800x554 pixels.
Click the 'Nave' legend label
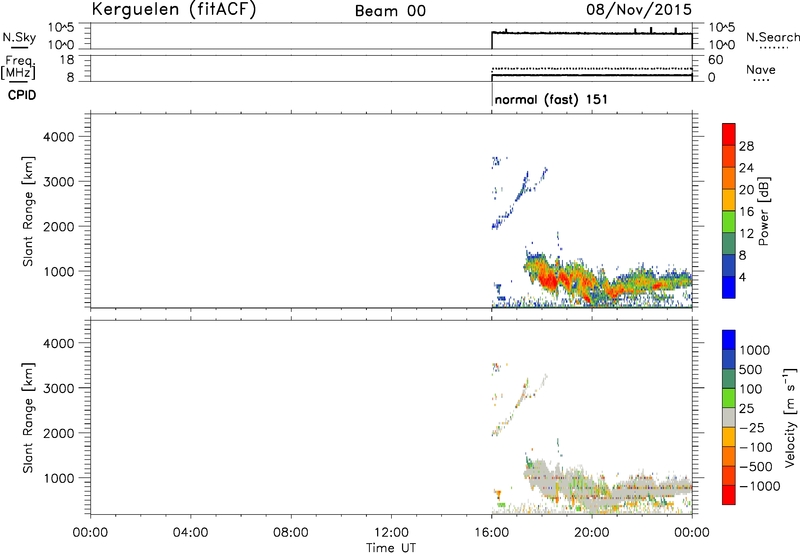(x=761, y=70)
